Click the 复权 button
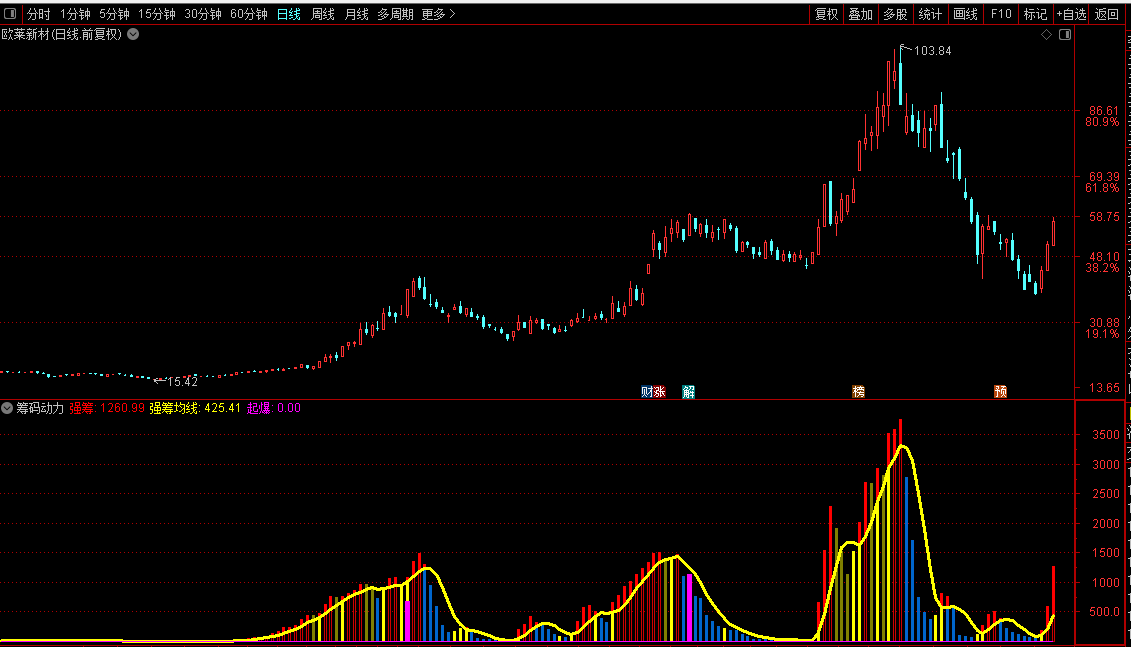The height and width of the screenshot is (647, 1131). [x=826, y=14]
